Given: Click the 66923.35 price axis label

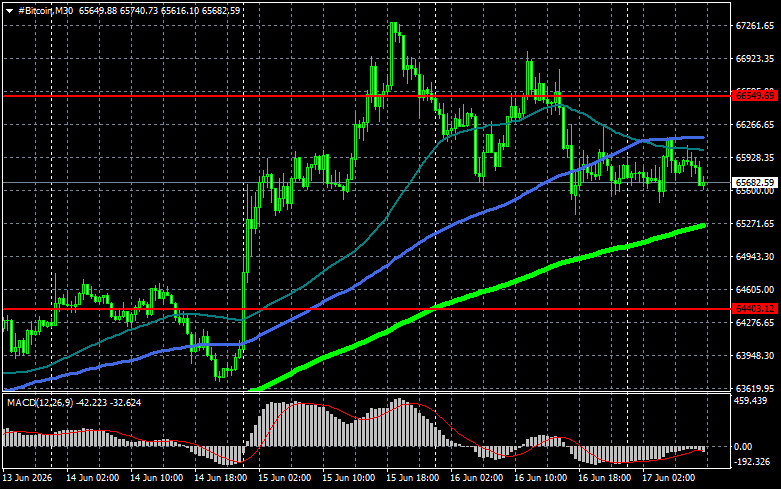Looking at the screenshot, I should tap(755, 59).
